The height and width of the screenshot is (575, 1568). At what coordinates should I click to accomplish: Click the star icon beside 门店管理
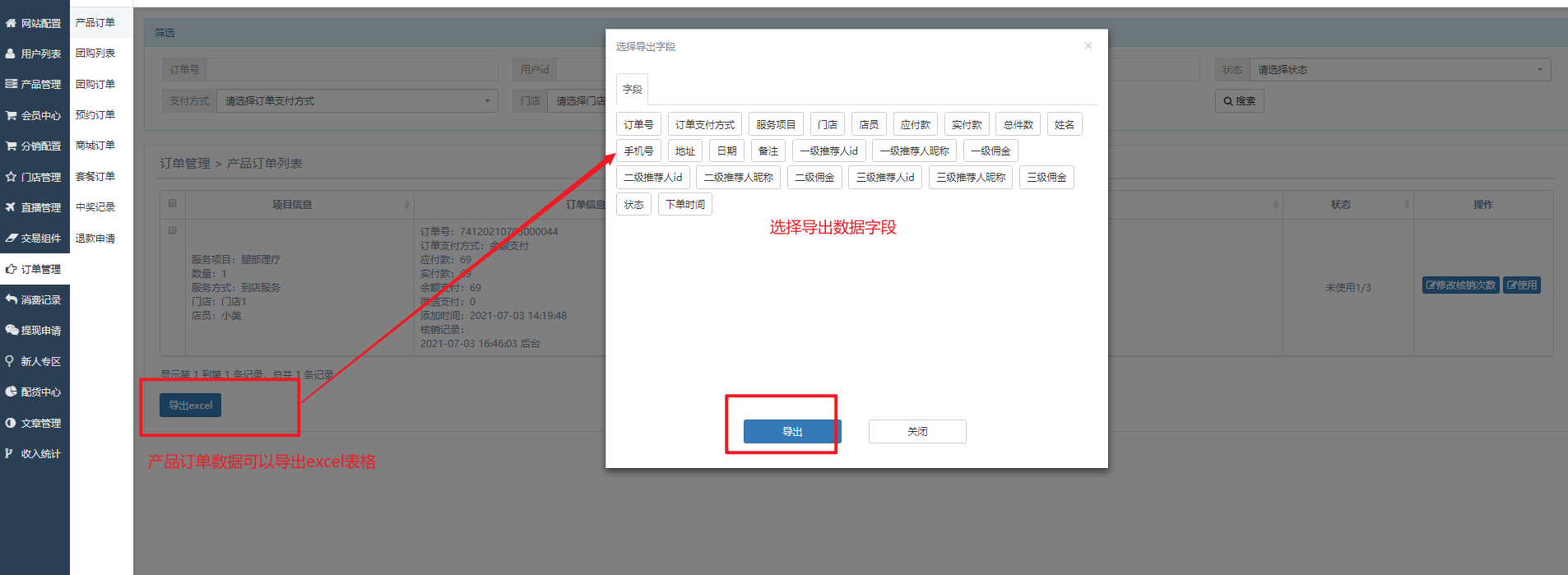click(x=11, y=177)
